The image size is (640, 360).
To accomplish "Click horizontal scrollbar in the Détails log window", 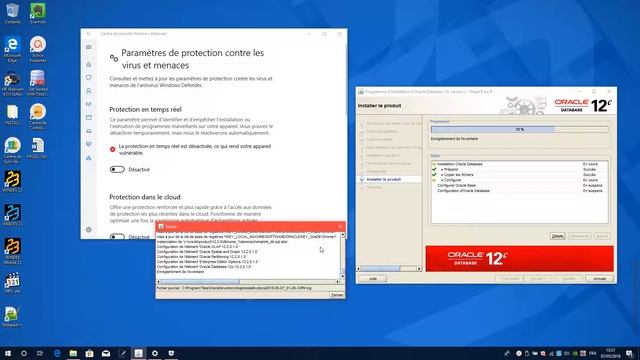I will tap(248, 282).
